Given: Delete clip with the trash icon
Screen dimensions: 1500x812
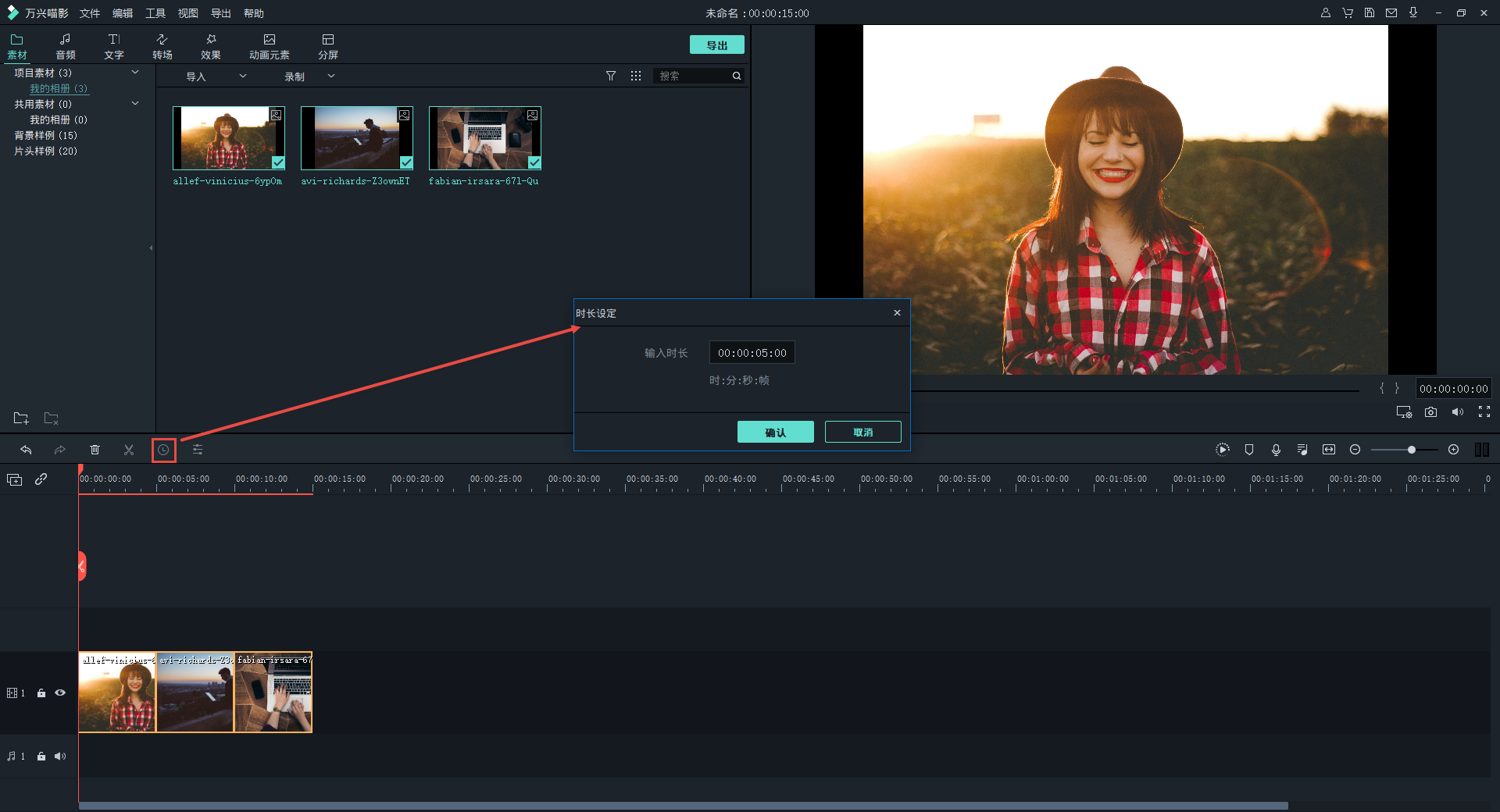Looking at the screenshot, I should (x=95, y=450).
